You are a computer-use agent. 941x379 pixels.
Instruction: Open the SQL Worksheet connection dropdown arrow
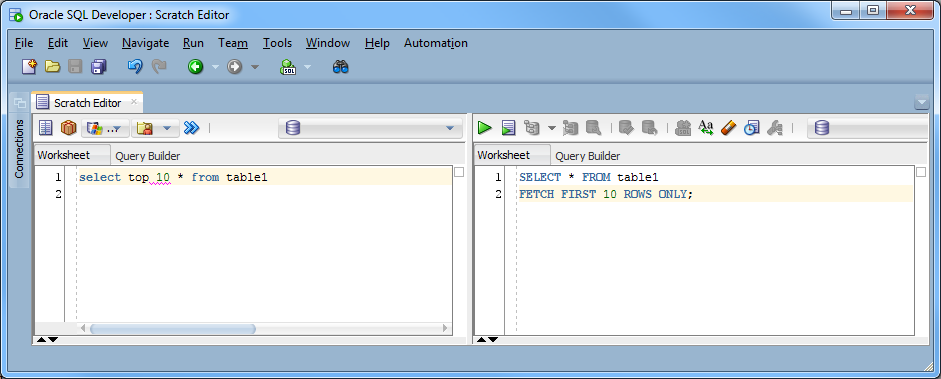point(308,67)
